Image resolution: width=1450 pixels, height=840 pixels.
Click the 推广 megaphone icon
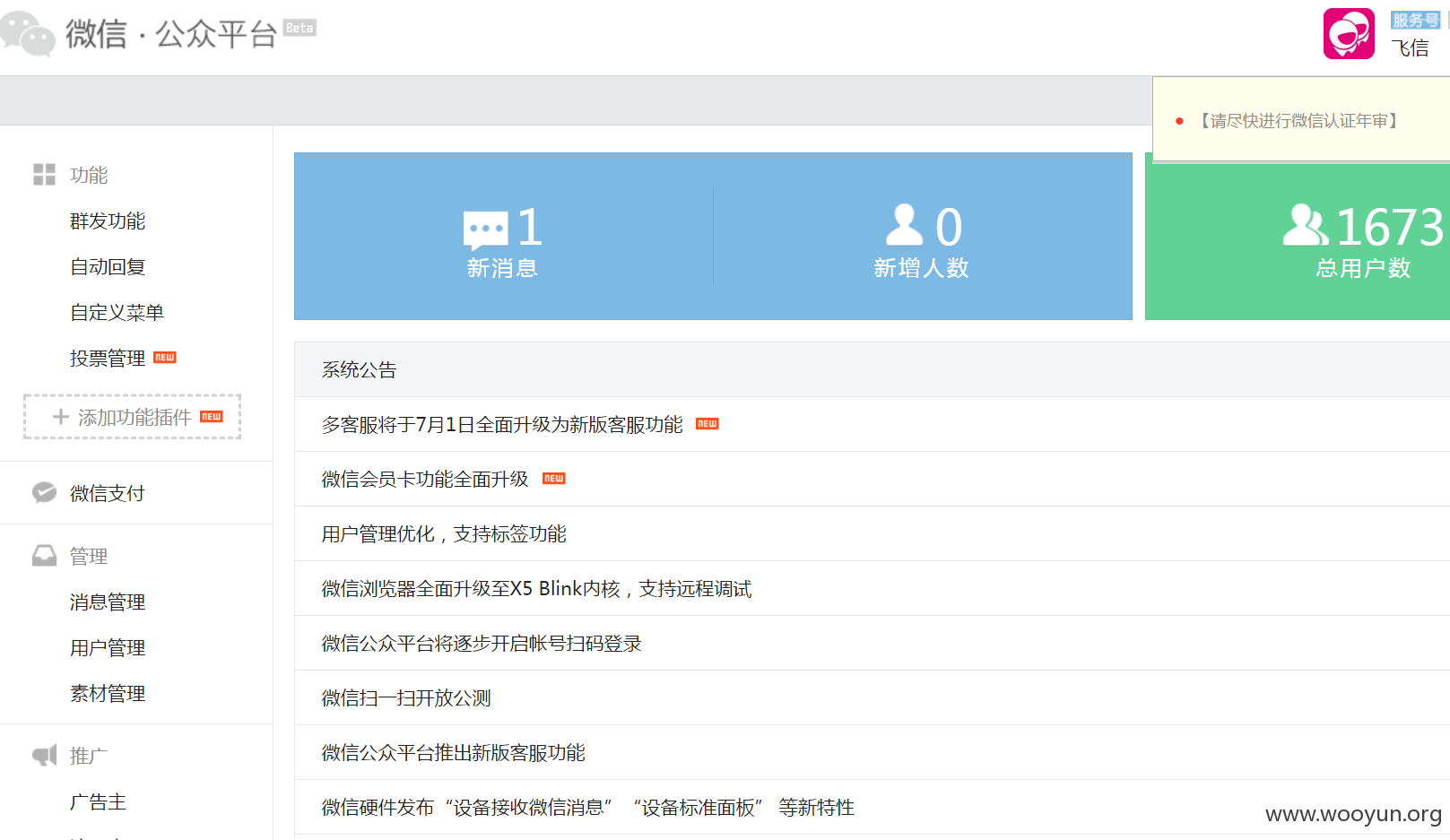pos(45,755)
